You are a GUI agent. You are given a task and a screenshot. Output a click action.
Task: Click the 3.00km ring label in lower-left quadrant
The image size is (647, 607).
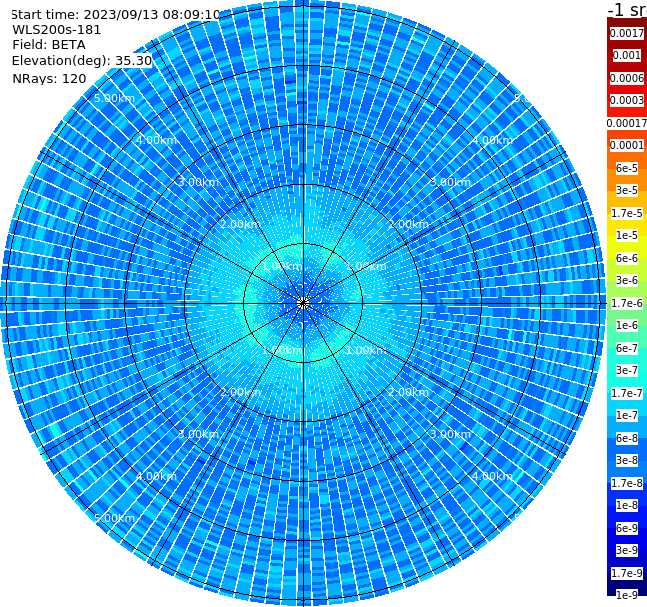(x=198, y=434)
